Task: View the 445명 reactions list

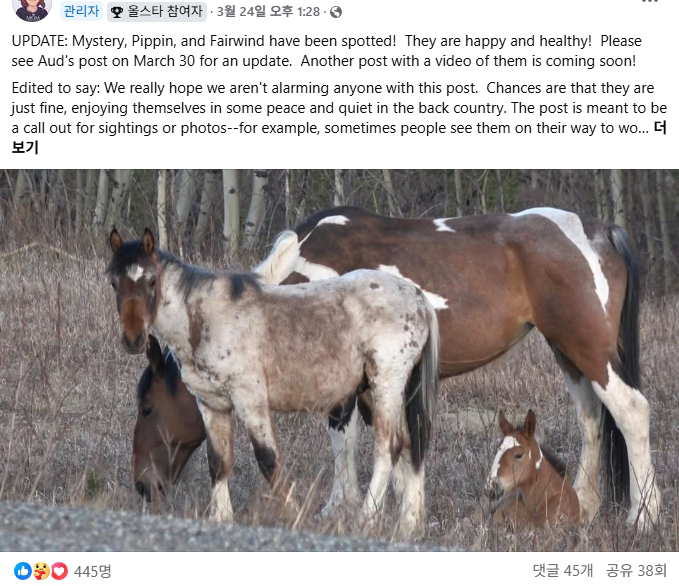Action: coord(93,571)
